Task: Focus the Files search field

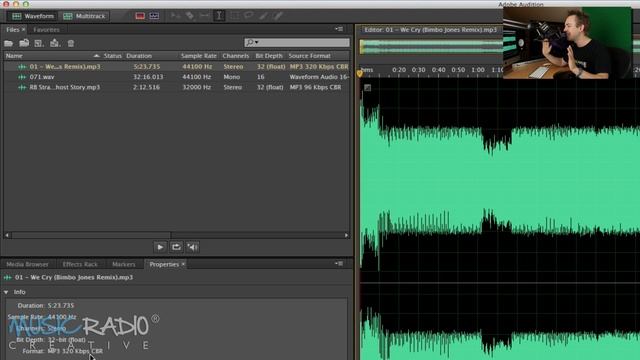Action: (x=297, y=42)
